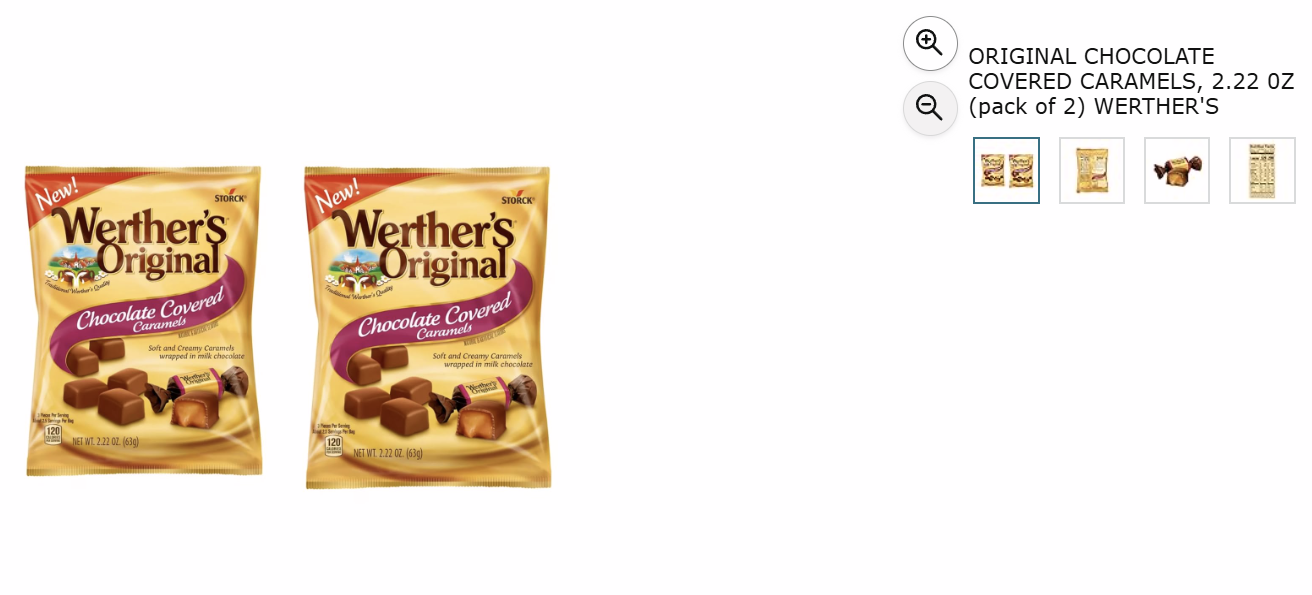This screenshot has width=1312, height=595.
Task: Click the New! banner on left bag
Action: 58,193
